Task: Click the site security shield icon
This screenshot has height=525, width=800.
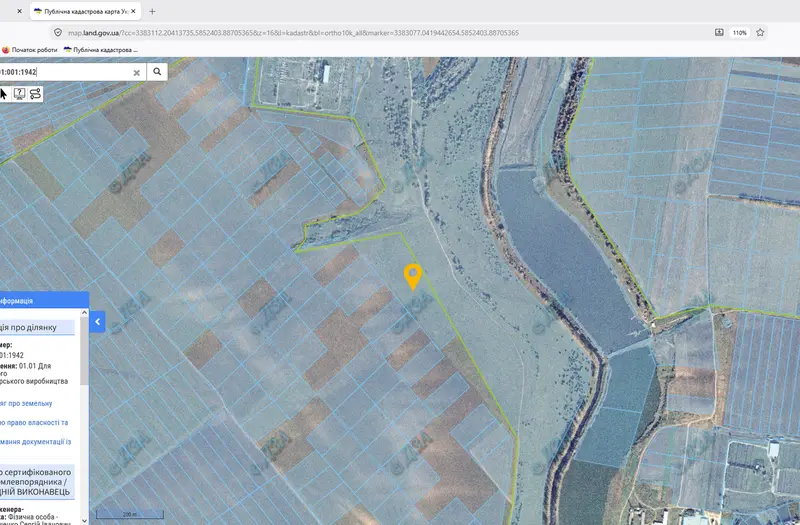Action: pos(58,33)
